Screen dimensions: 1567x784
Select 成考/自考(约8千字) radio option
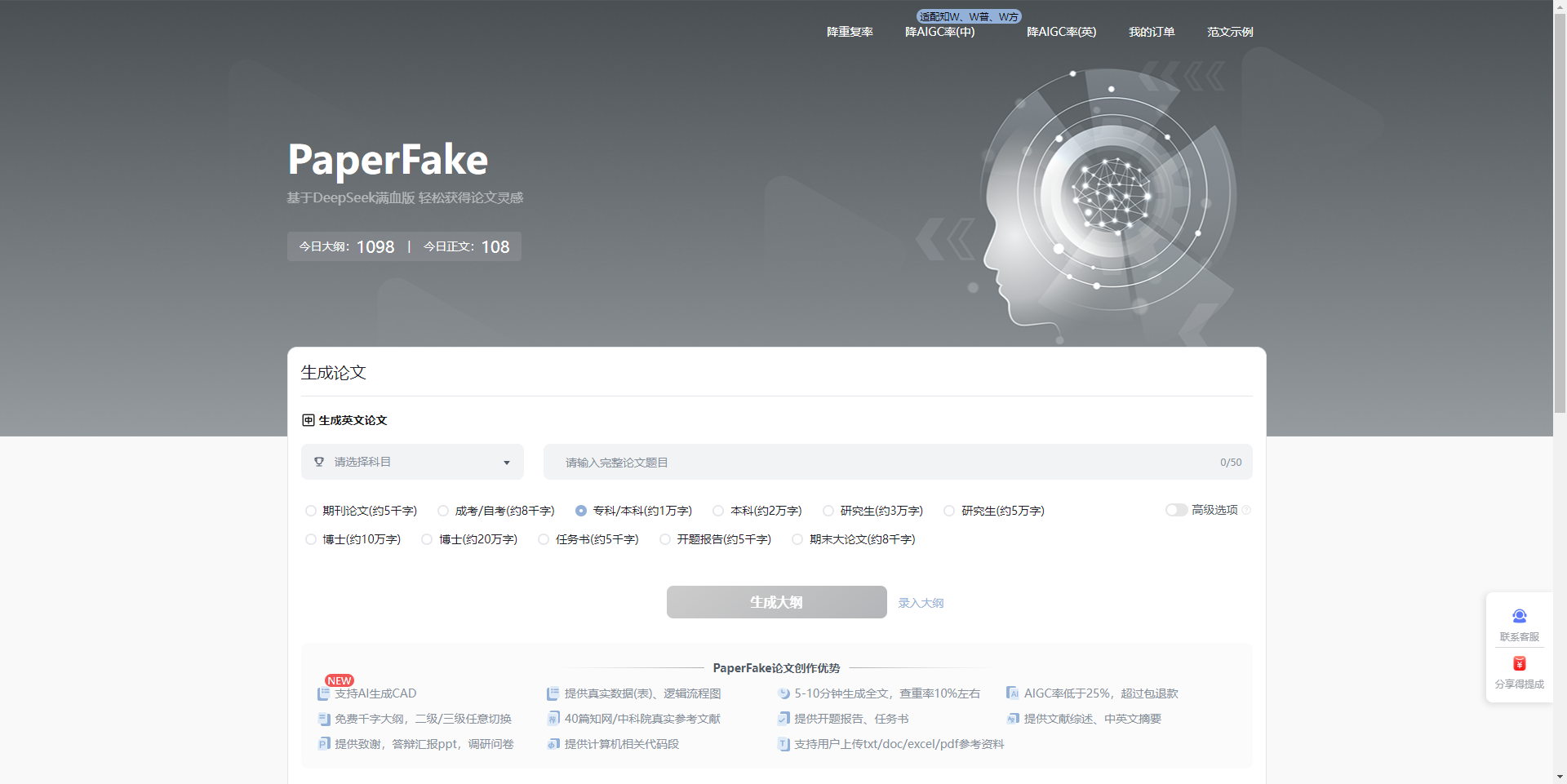[x=443, y=511]
